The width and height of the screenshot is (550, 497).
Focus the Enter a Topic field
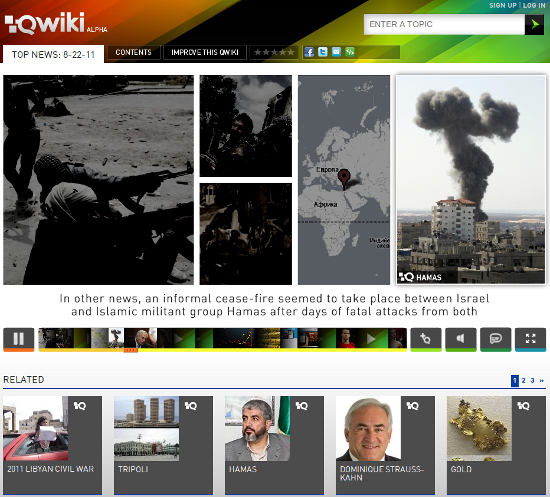[444, 24]
